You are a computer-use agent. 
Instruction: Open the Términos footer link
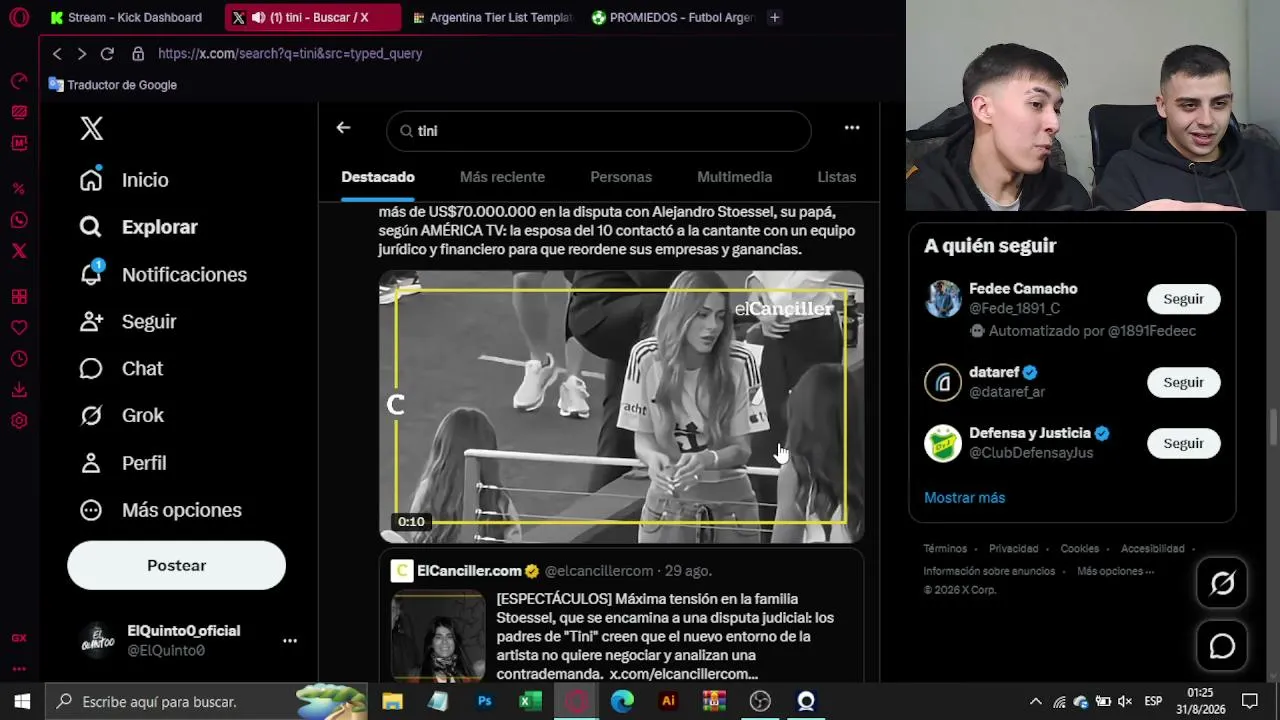point(945,549)
